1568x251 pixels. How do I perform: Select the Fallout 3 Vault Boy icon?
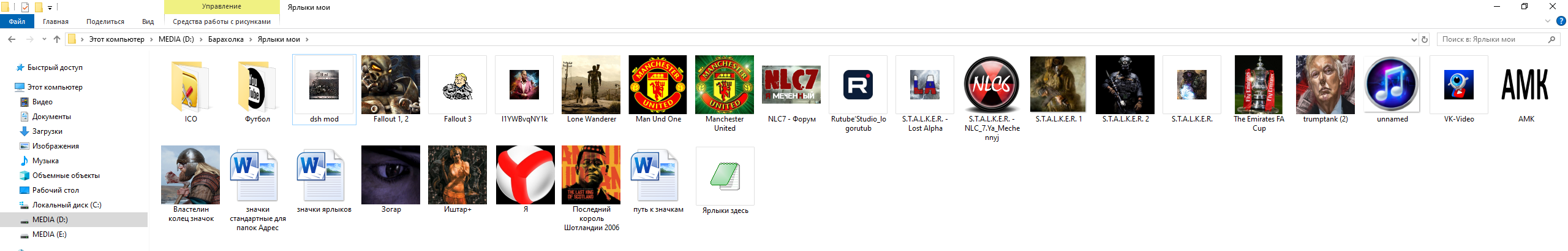pos(458,85)
